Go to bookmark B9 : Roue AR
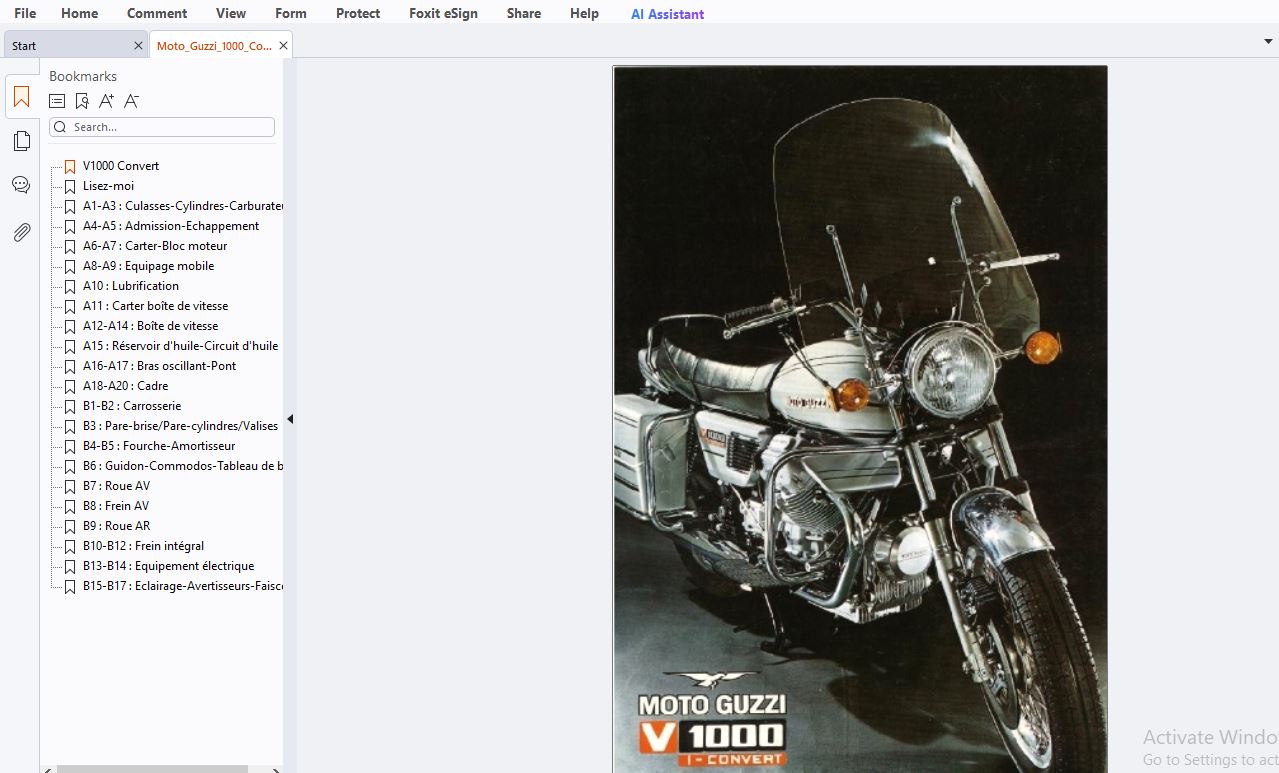 pyautogui.click(x=116, y=526)
